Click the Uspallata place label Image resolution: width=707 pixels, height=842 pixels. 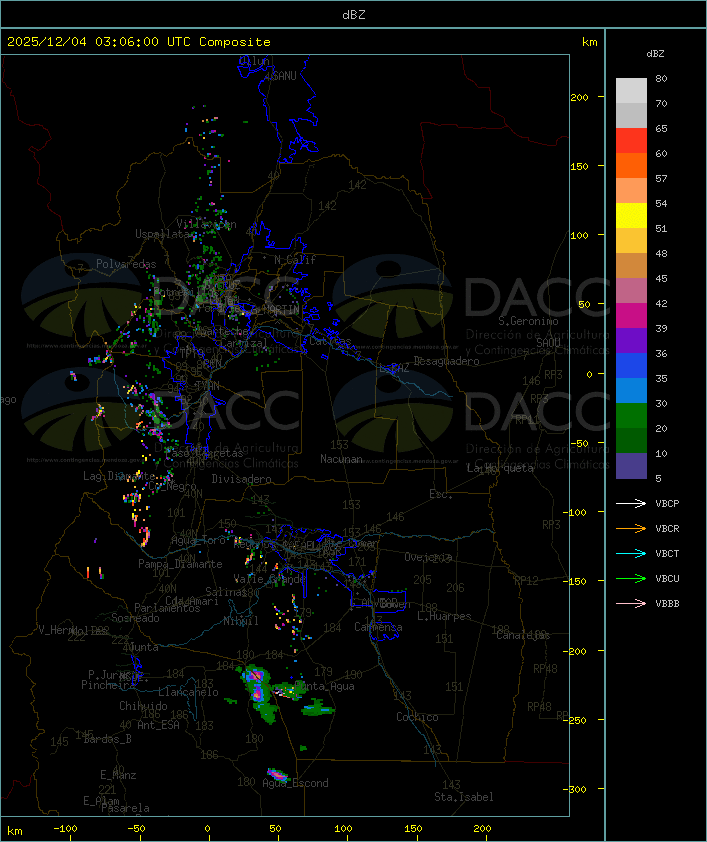(x=164, y=234)
